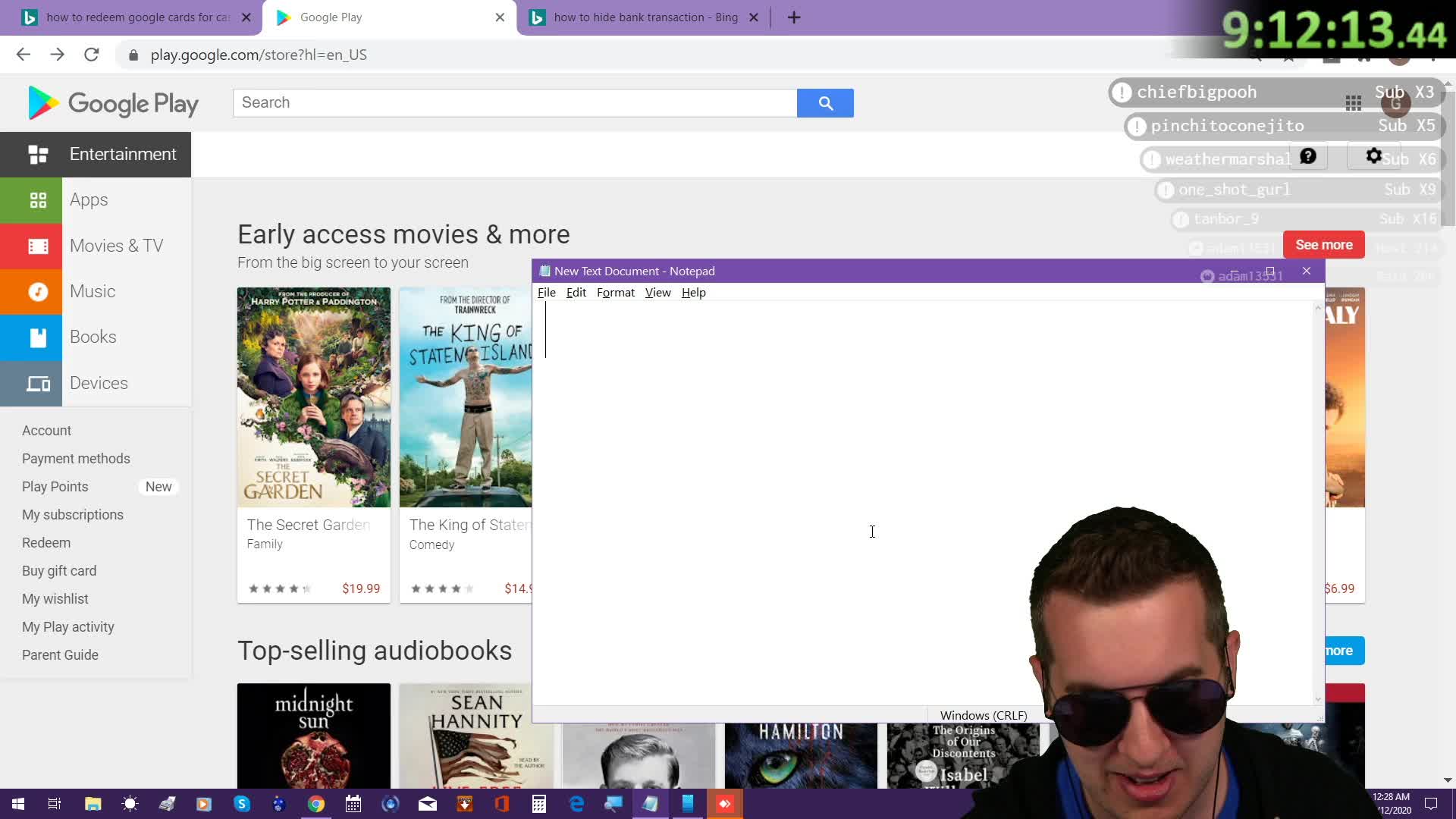This screenshot has width=1456, height=819.
Task: Click the browser address bar URL
Action: click(259, 55)
